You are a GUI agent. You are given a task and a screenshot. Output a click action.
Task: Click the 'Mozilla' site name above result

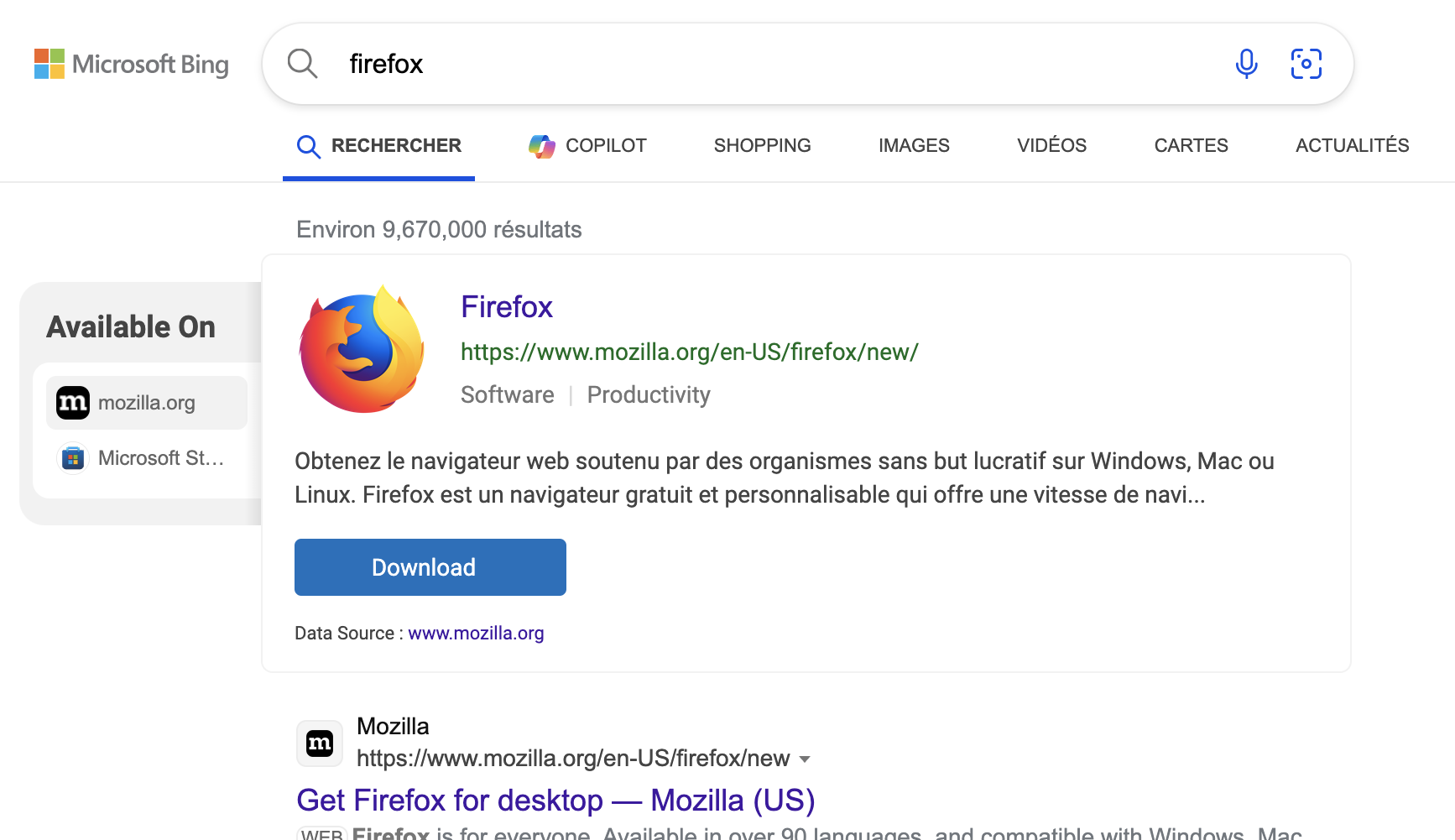click(393, 727)
